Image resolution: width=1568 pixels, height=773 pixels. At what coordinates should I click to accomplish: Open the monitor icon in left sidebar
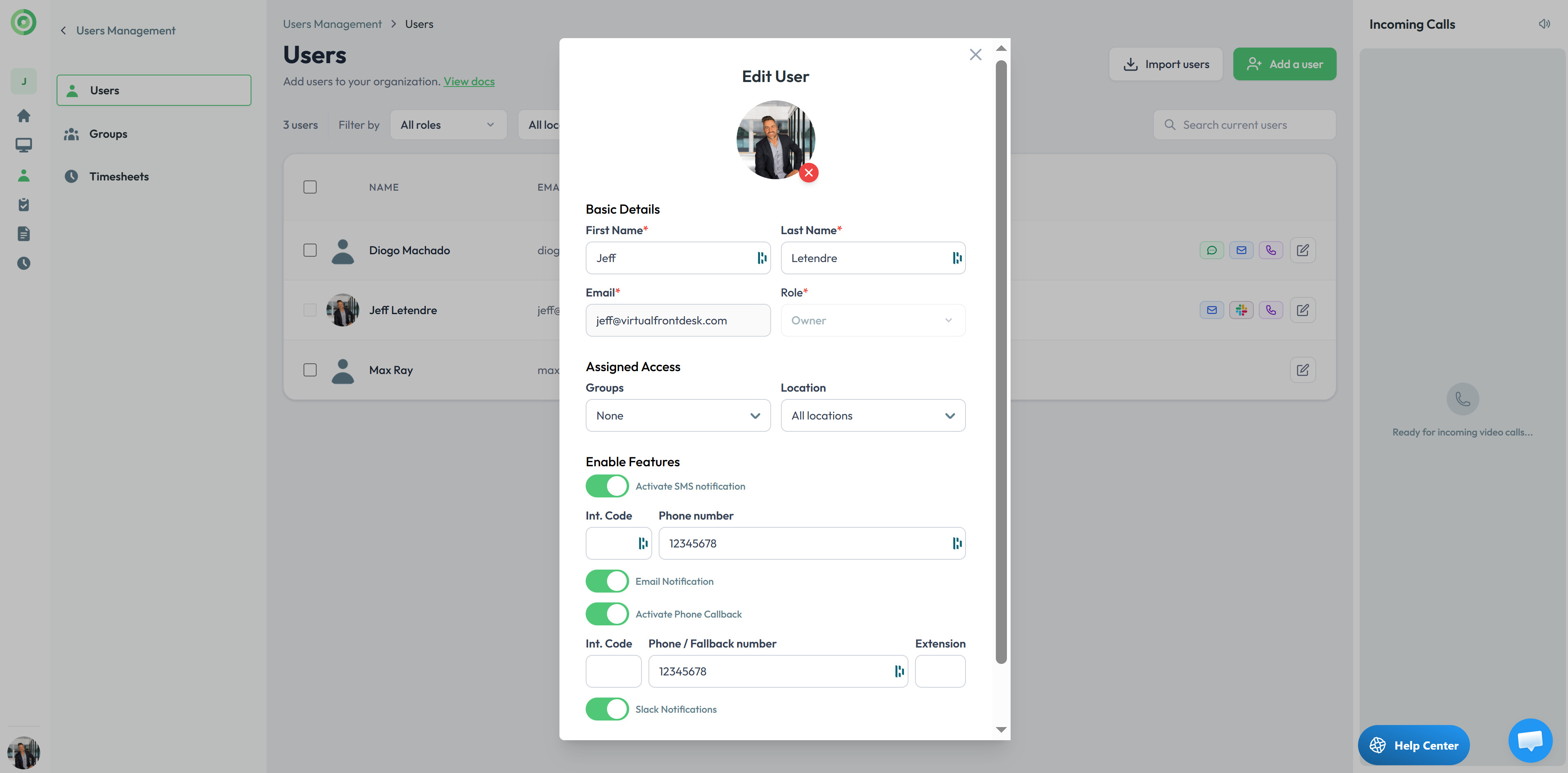pyautogui.click(x=24, y=145)
